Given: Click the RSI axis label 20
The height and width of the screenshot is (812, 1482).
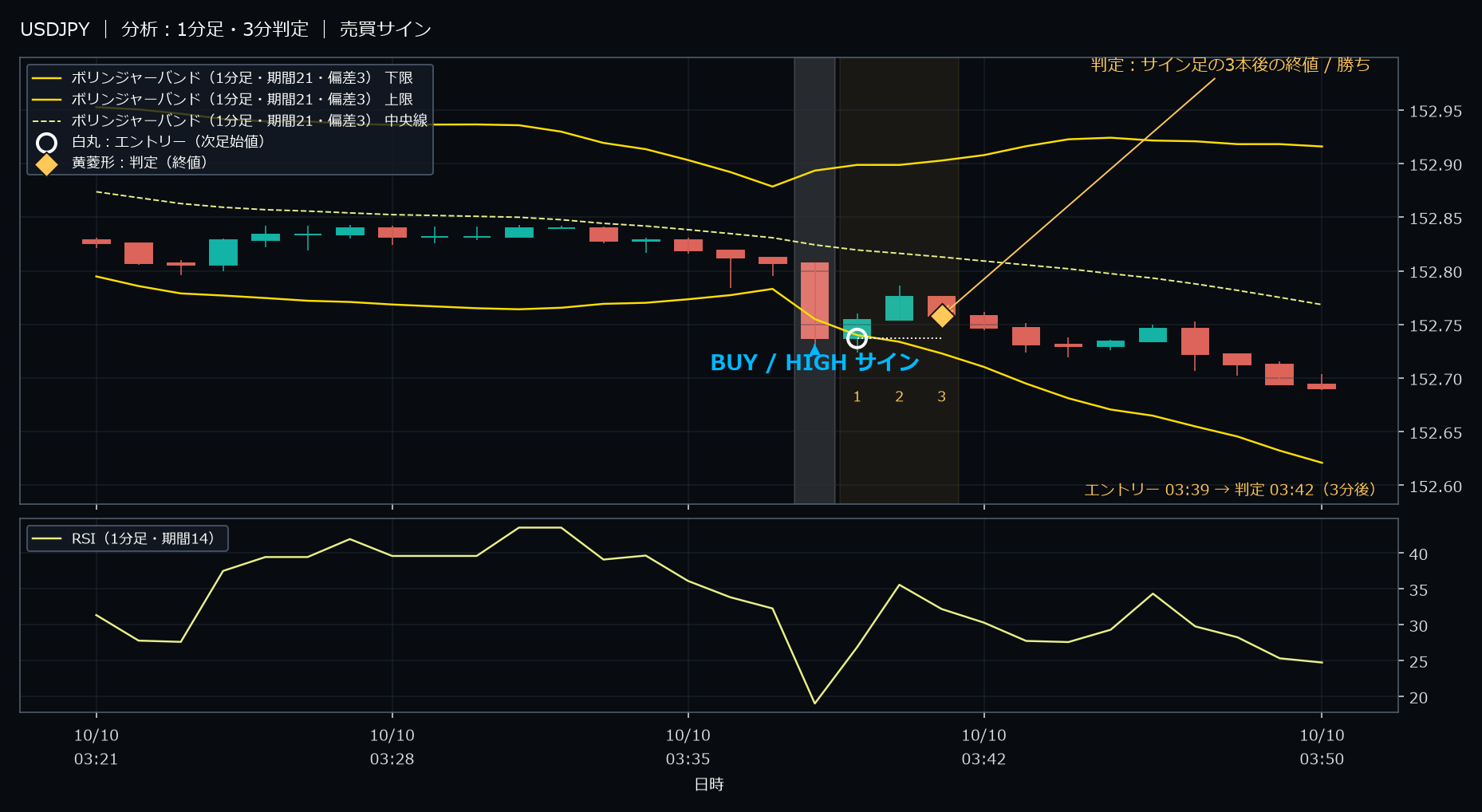Looking at the screenshot, I should click(1418, 698).
